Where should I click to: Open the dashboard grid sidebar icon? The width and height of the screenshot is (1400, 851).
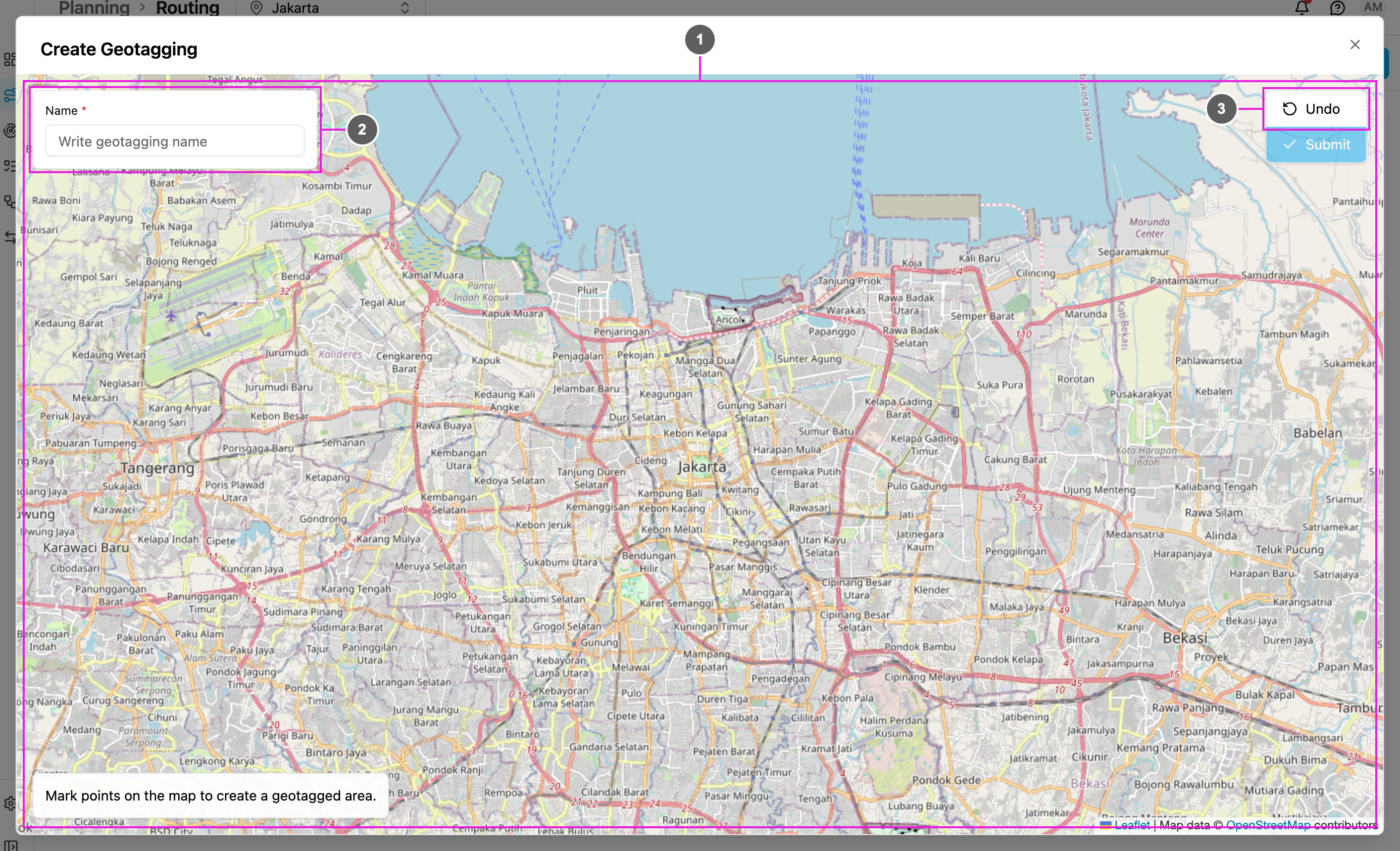pos(10,59)
